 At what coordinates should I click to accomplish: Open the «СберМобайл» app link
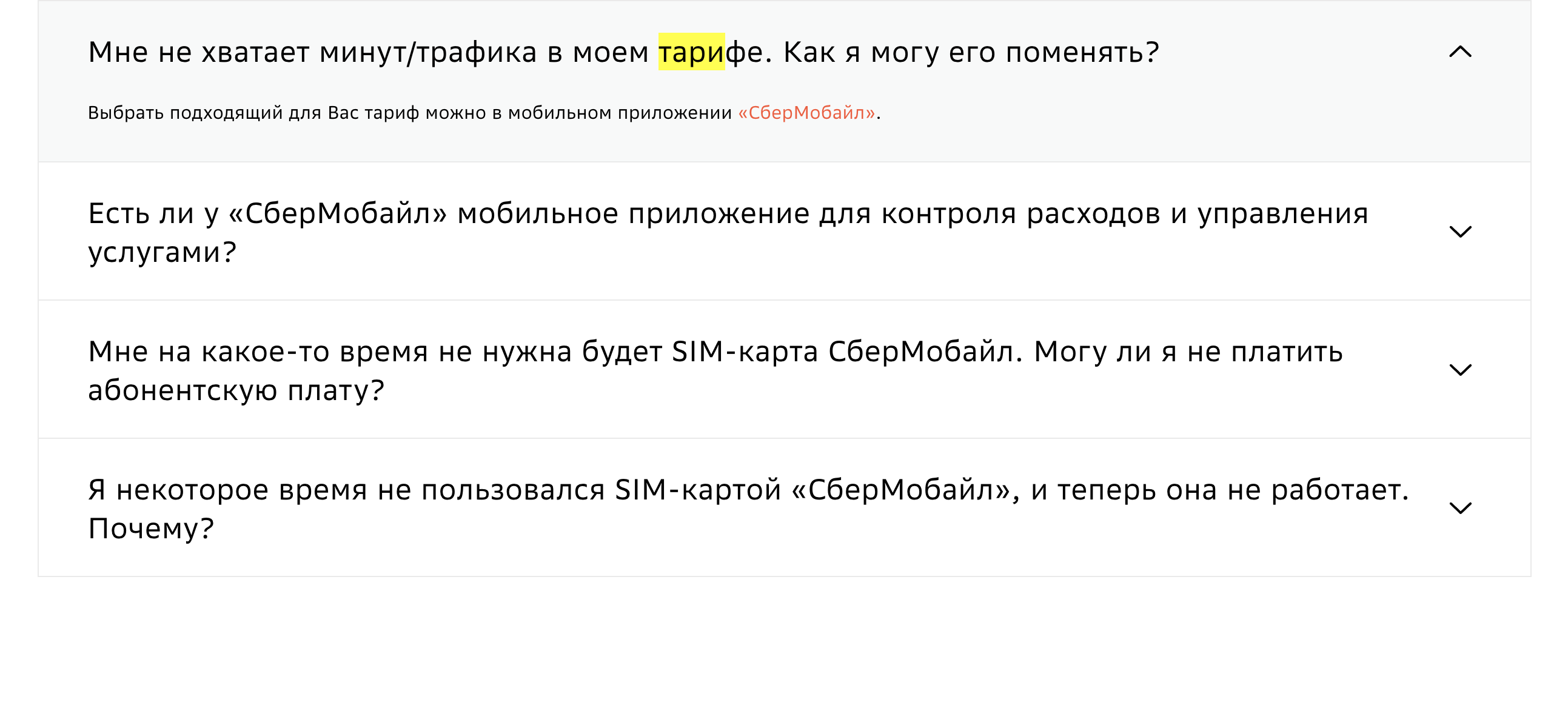[x=805, y=113]
